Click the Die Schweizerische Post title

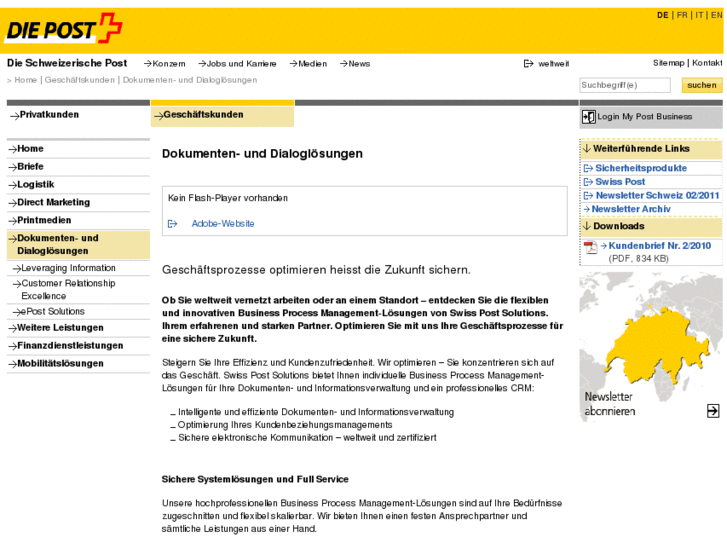67,63
